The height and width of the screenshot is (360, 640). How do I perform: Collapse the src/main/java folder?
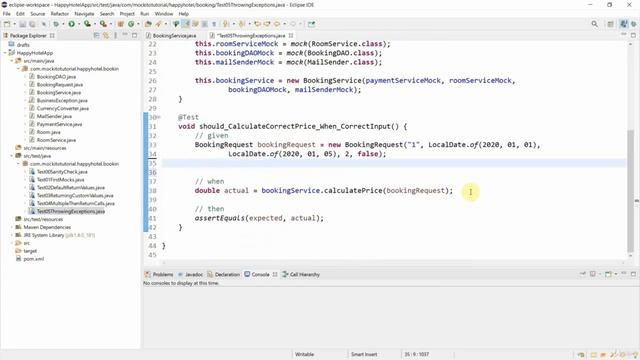pyautogui.click(x=12, y=61)
